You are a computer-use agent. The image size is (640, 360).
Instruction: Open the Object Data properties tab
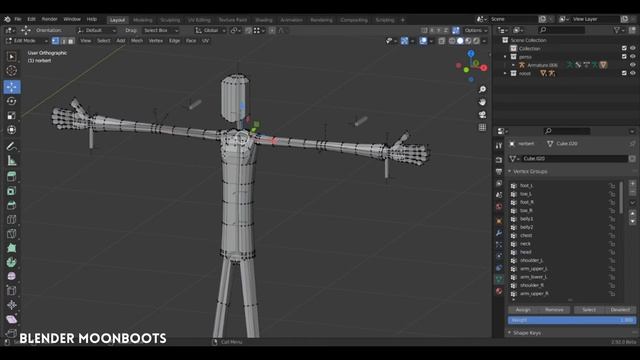pos(499,279)
